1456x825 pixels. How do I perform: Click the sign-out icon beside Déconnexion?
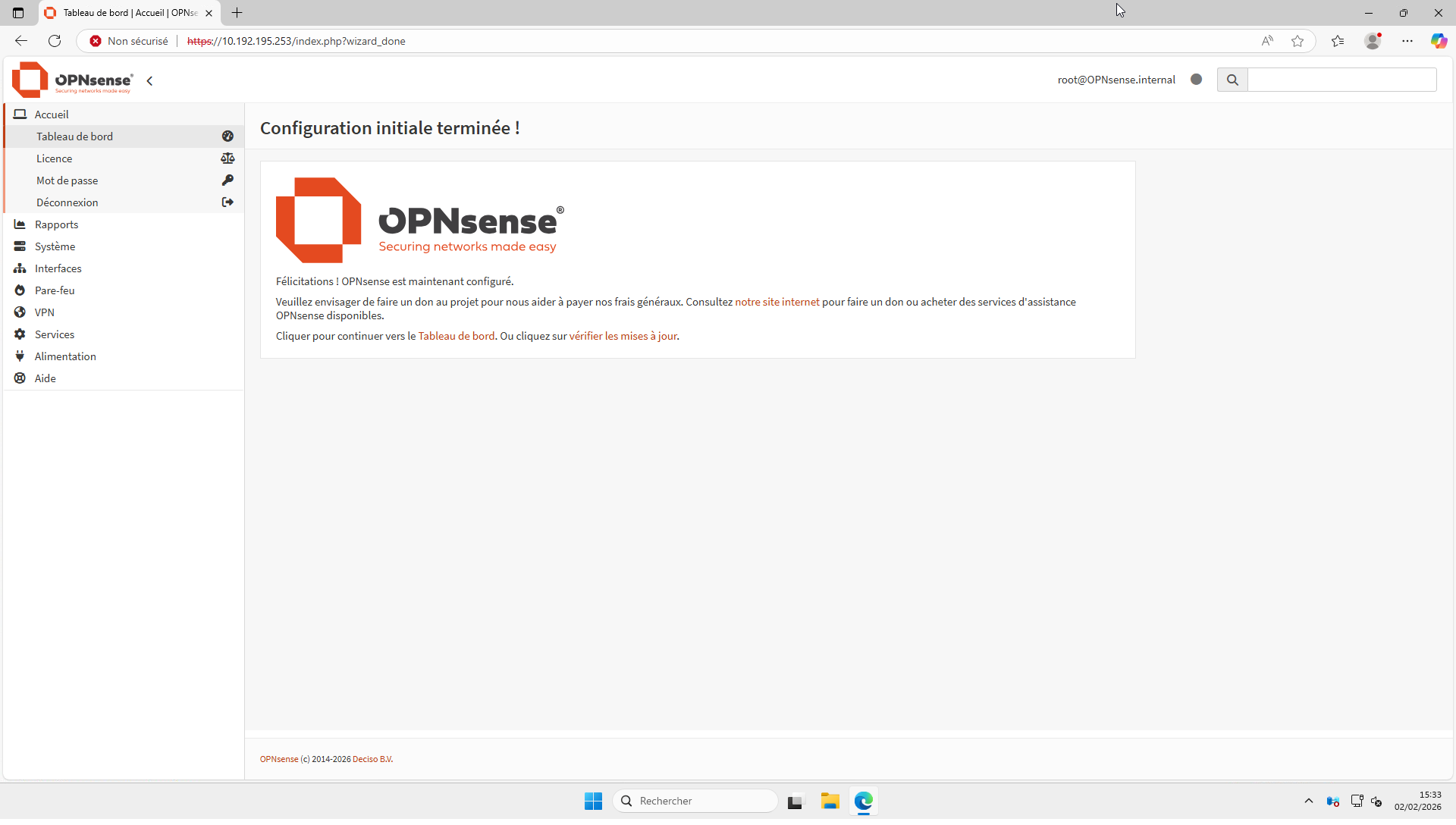[227, 202]
